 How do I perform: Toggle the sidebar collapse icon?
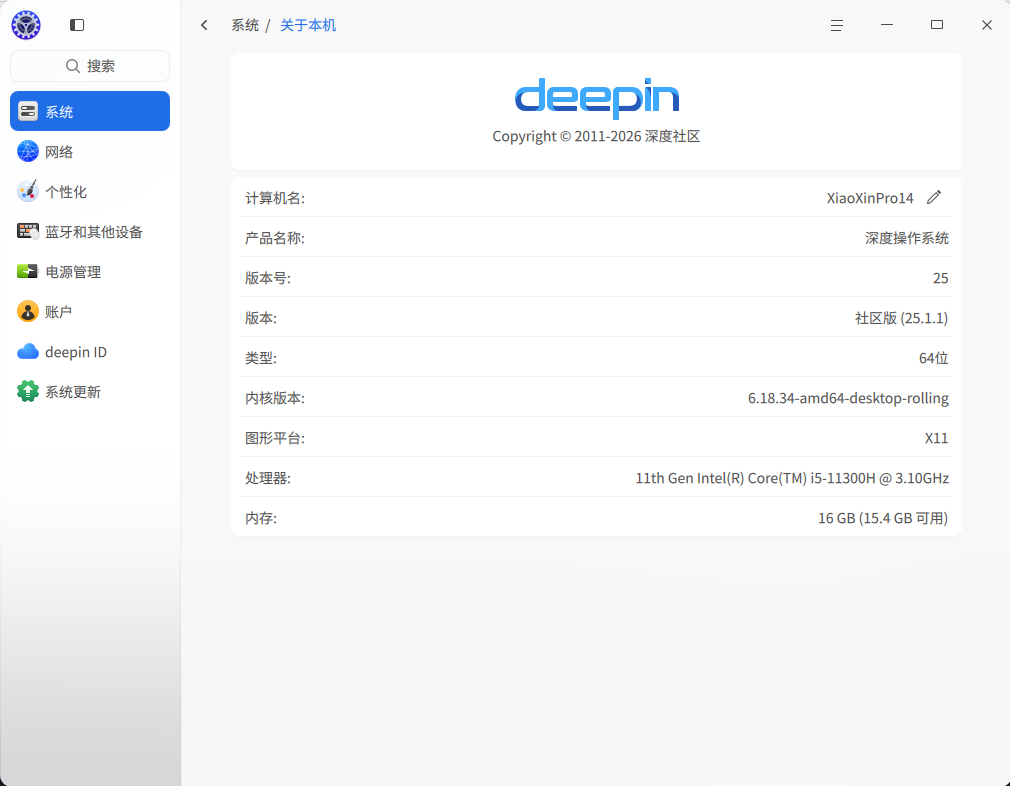tap(77, 25)
